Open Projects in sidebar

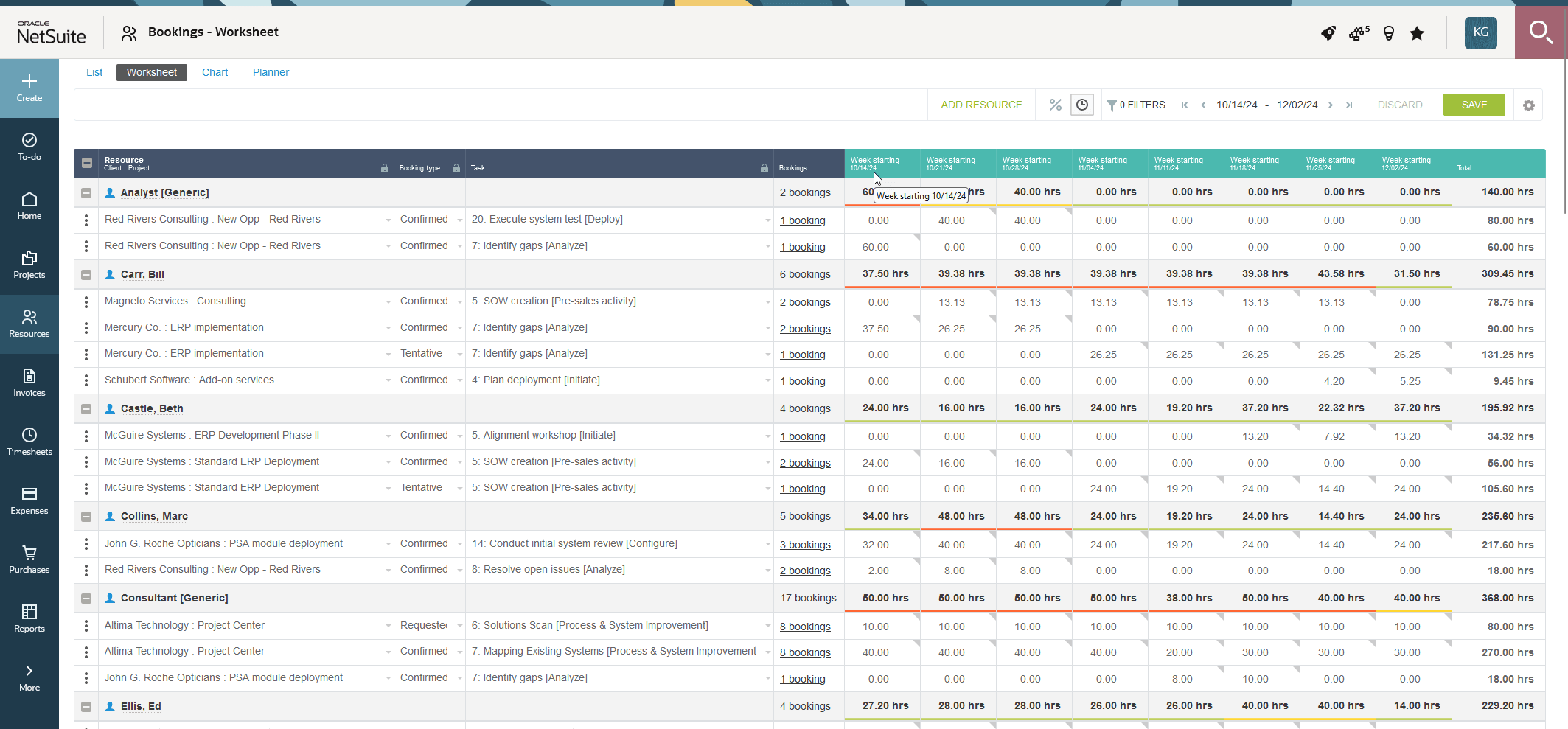click(x=29, y=265)
